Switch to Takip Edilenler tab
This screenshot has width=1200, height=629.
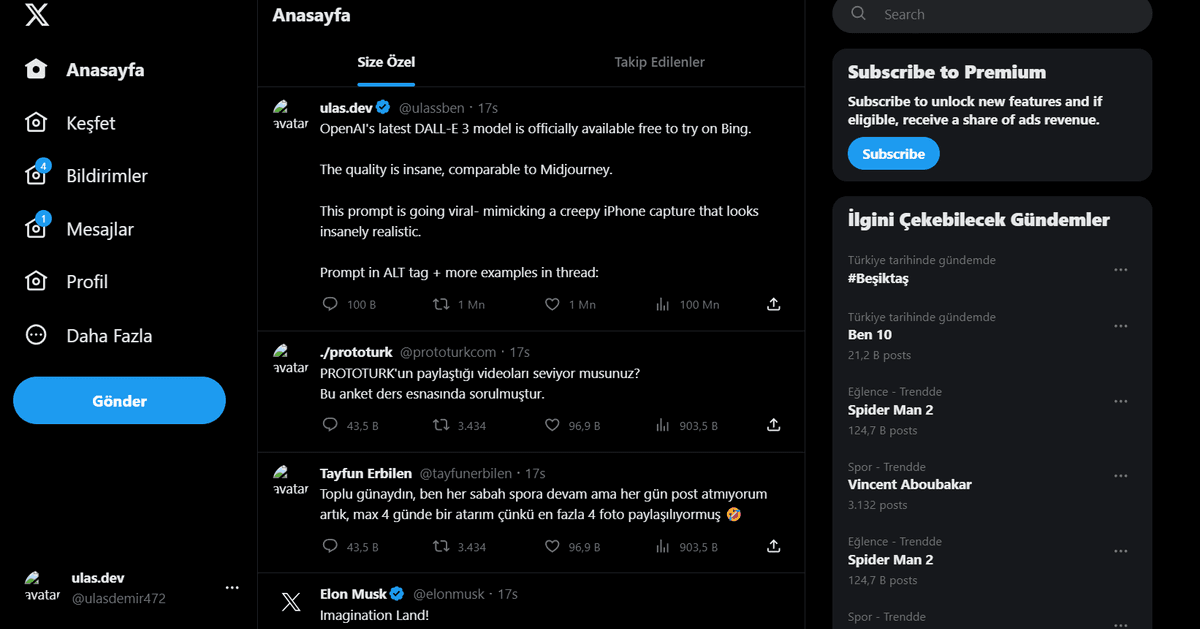click(659, 62)
